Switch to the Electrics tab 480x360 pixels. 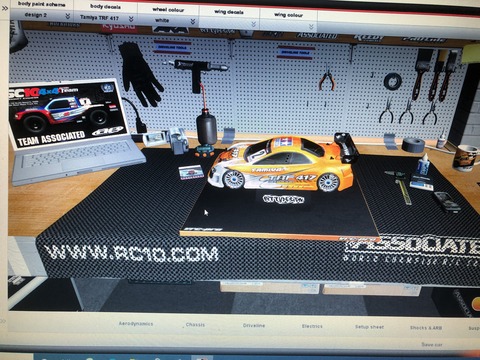(312, 326)
